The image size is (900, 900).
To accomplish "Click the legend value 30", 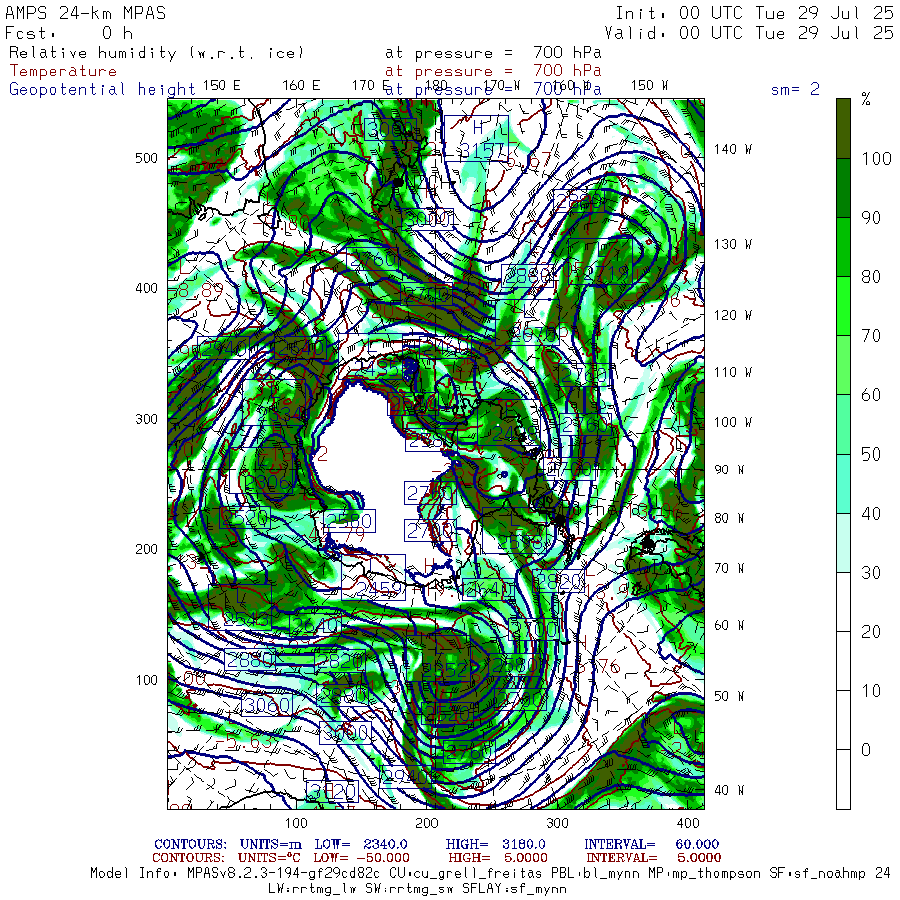I will 871,572.
